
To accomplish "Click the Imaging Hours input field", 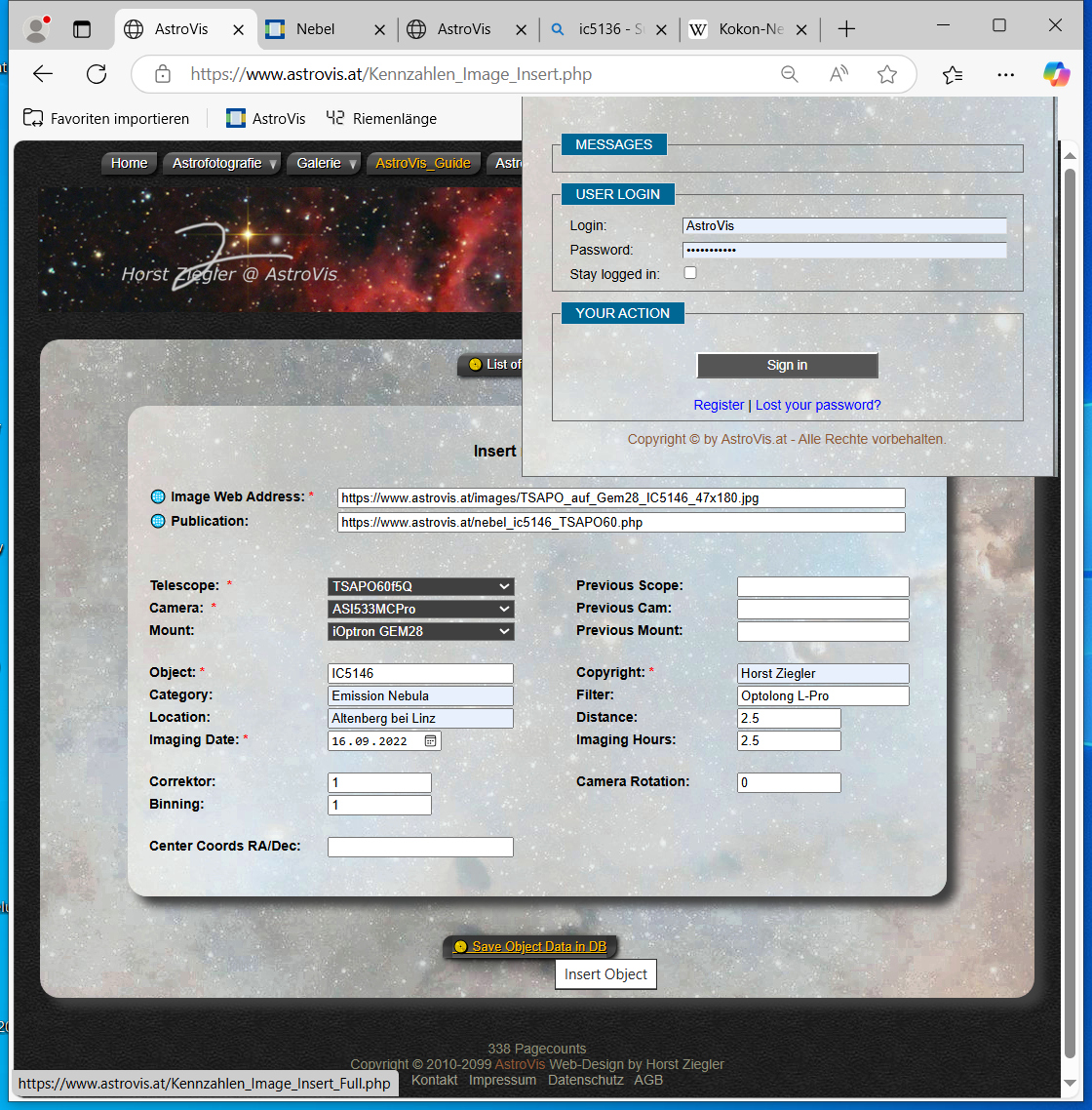I will click(x=789, y=740).
